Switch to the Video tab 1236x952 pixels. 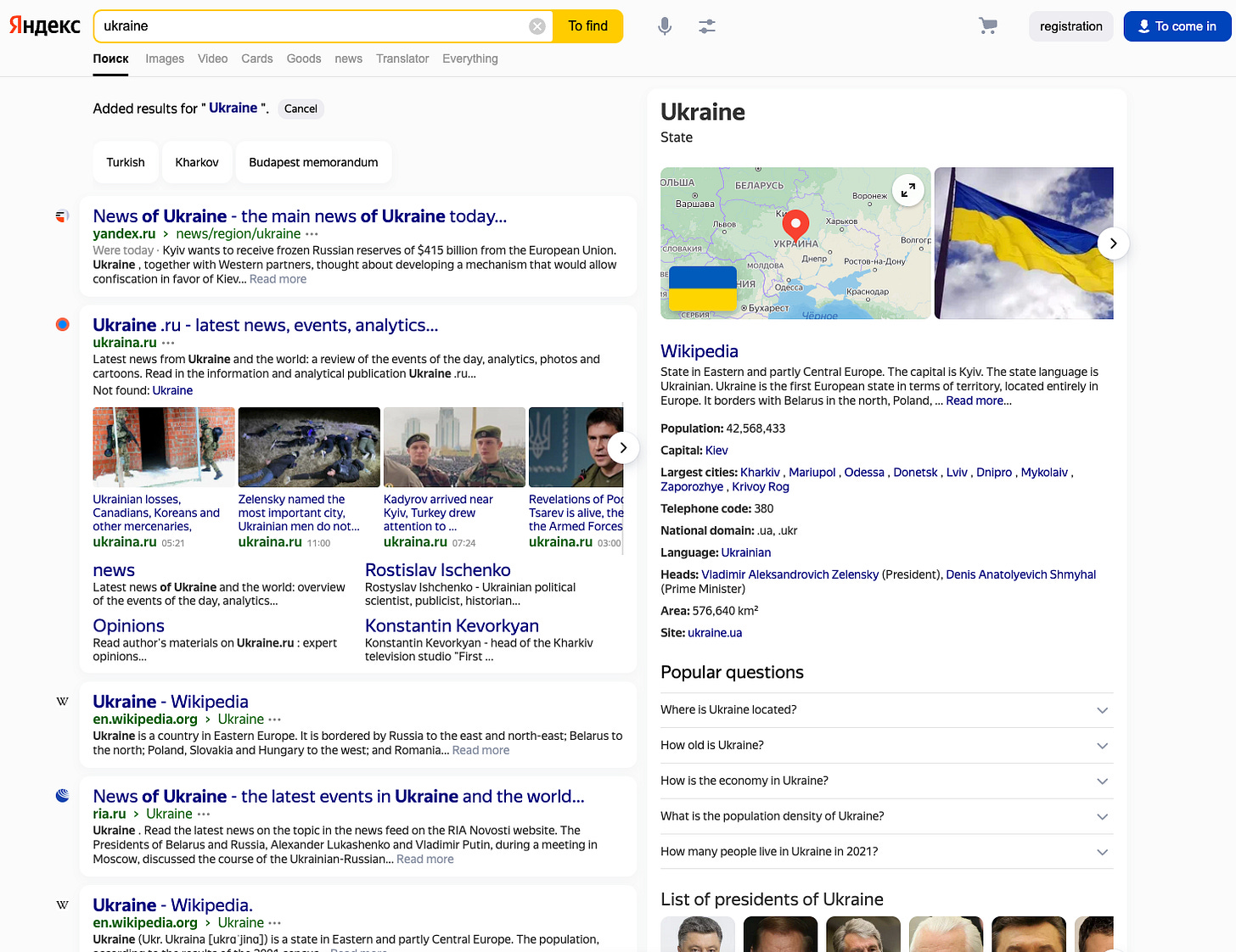tap(212, 59)
